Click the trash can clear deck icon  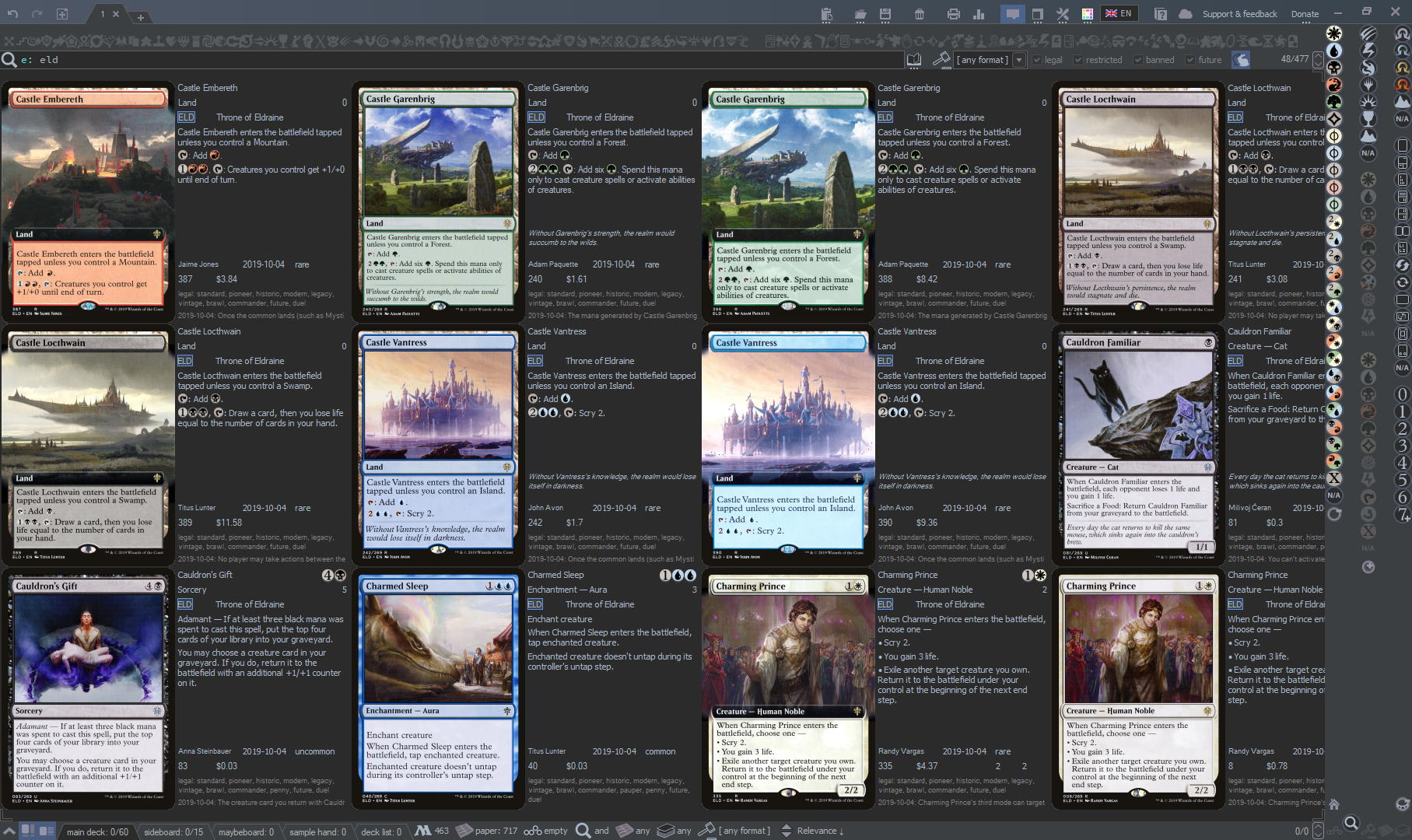pyautogui.click(x=919, y=14)
